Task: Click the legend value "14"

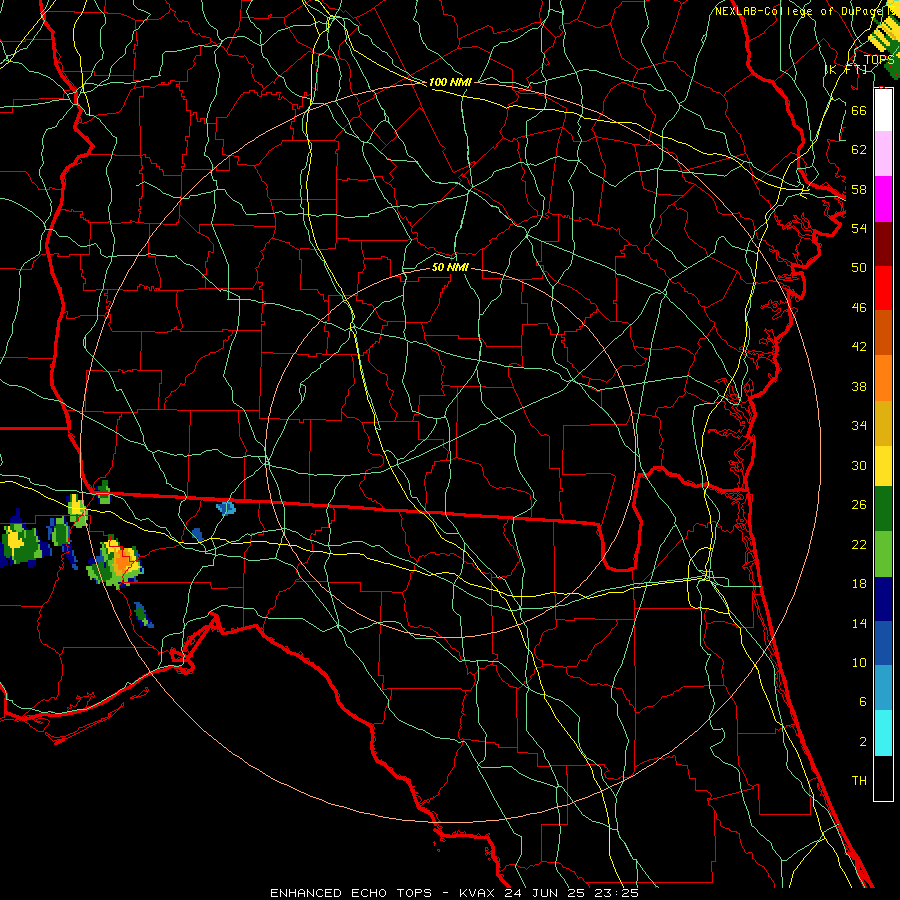Action: coord(859,623)
